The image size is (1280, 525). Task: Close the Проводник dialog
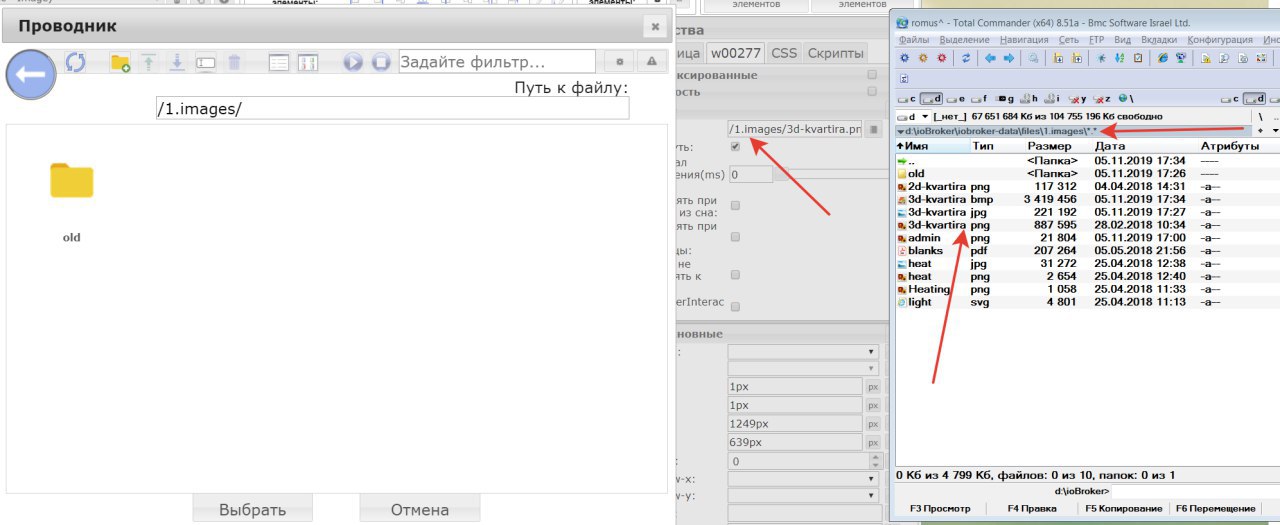(x=655, y=26)
